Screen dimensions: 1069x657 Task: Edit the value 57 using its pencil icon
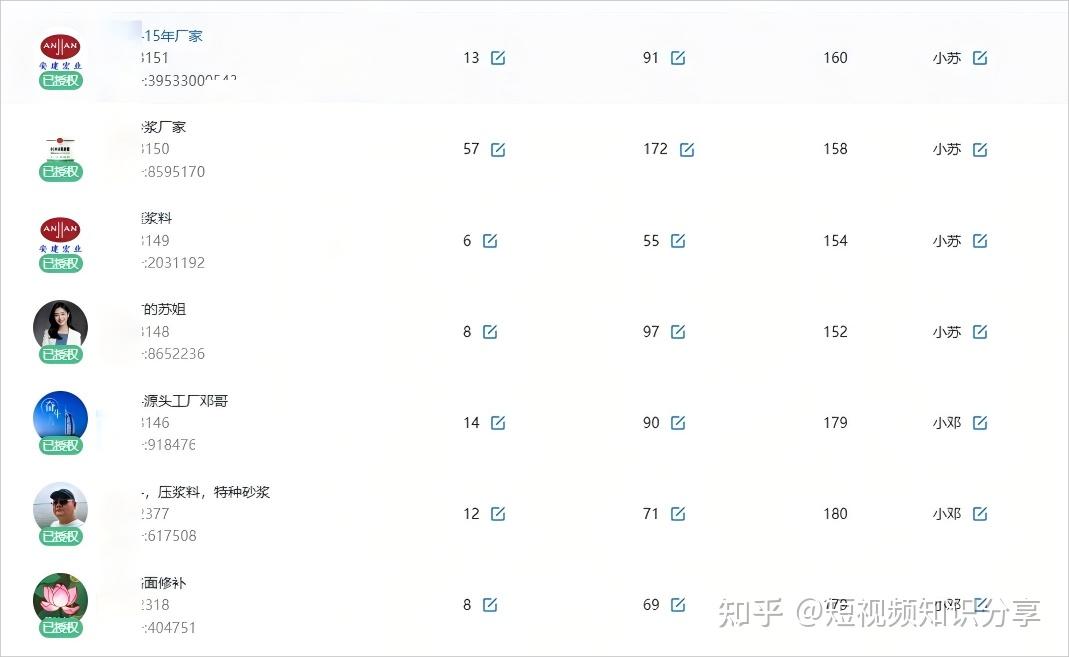pyautogui.click(x=498, y=150)
